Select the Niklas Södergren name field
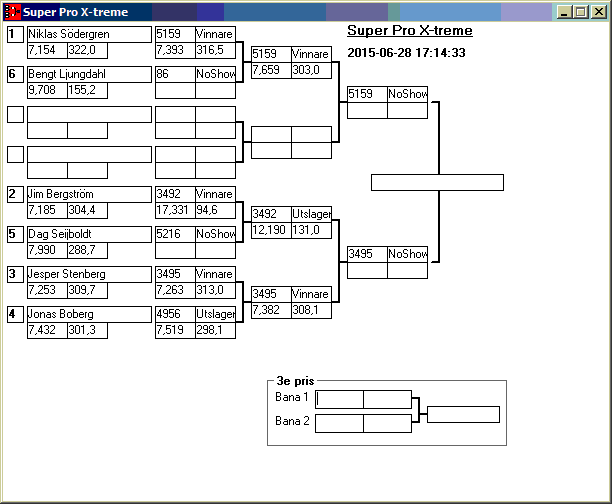The height and width of the screenshot is (504, 612). pyautogui.click(x=88, y=34)
